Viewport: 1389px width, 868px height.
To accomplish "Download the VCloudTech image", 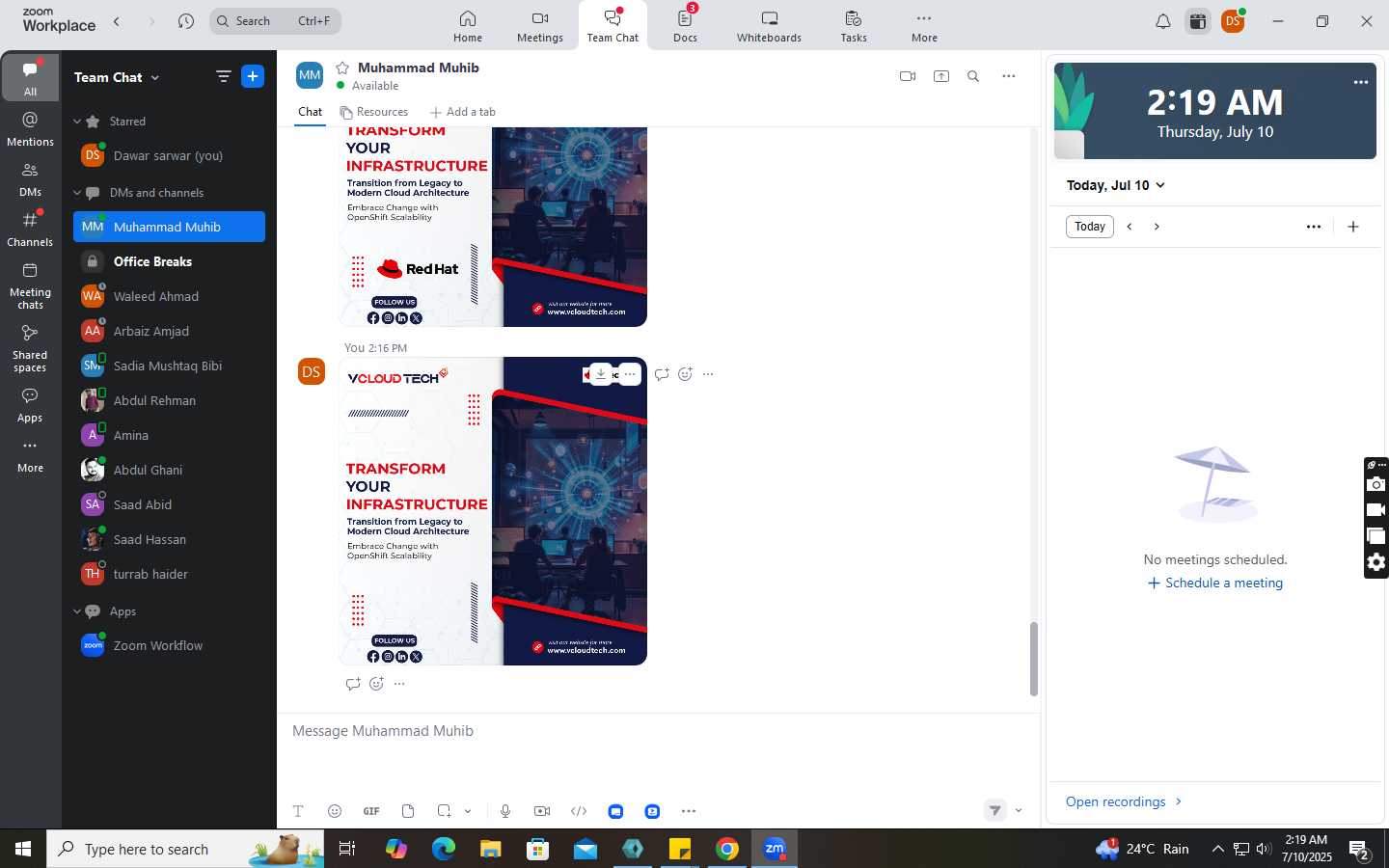I will coord(601,374).
